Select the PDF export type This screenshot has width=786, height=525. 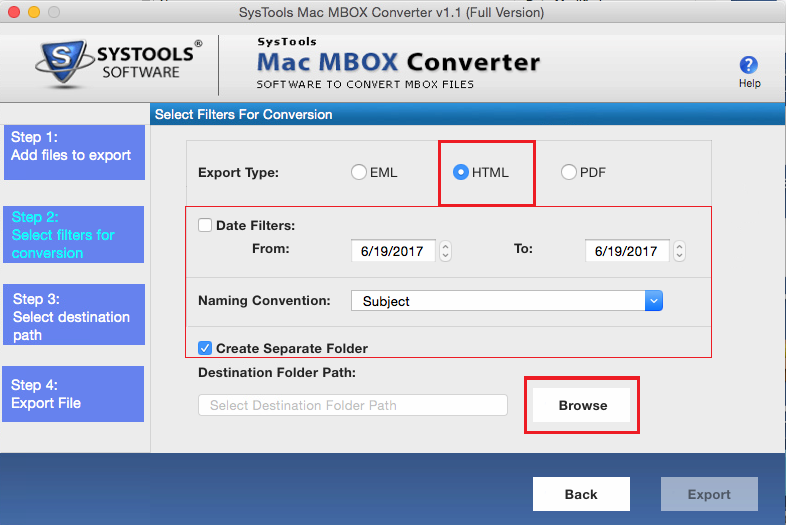click(569, 172)
